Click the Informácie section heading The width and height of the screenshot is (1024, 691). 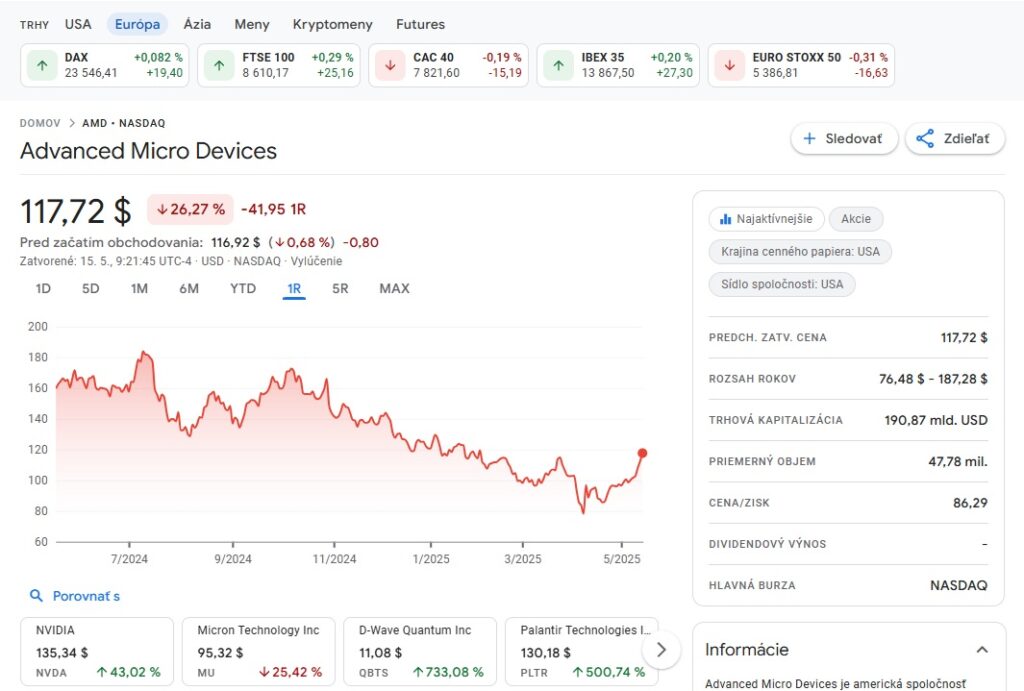point(746,649)
